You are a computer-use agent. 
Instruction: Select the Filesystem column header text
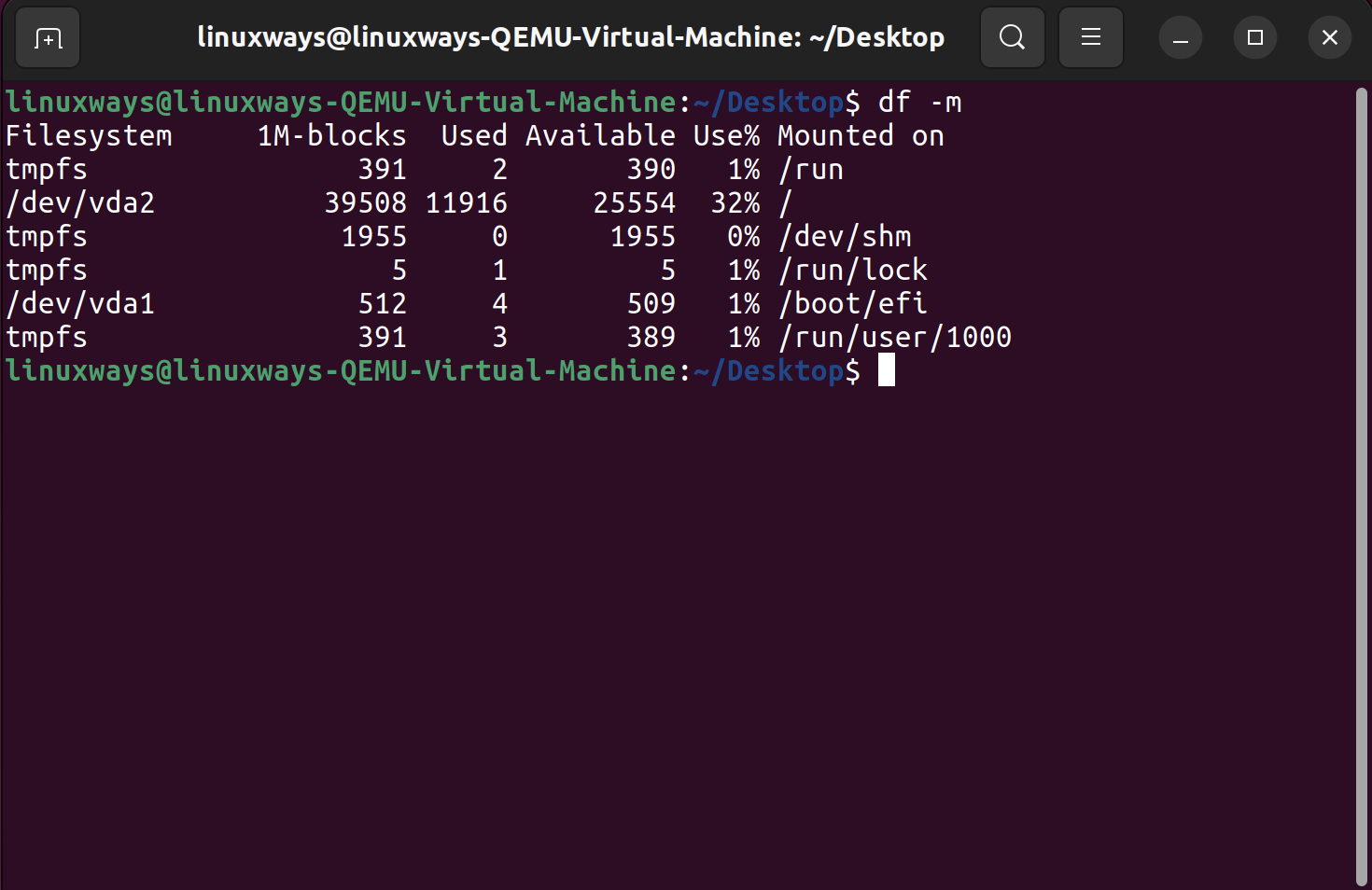(89, 135)
